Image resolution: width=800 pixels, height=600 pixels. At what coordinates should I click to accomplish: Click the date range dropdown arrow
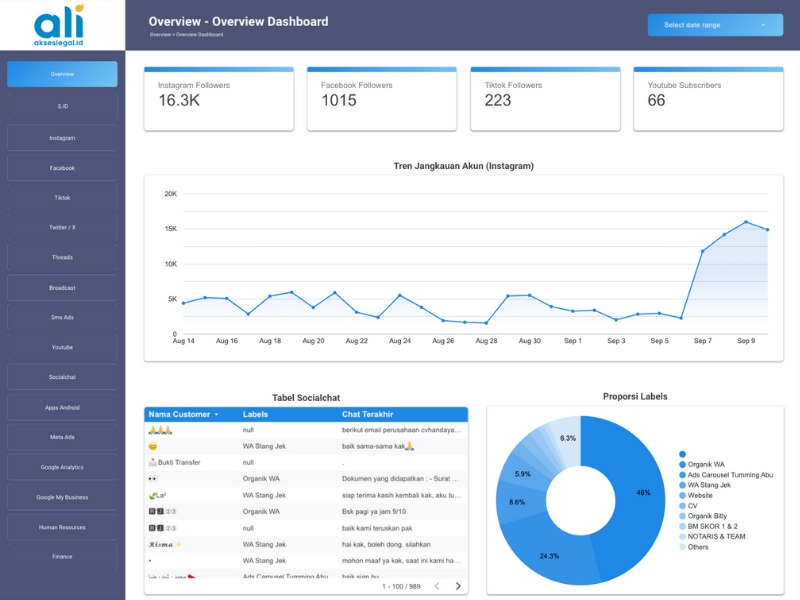pos(764,25)
